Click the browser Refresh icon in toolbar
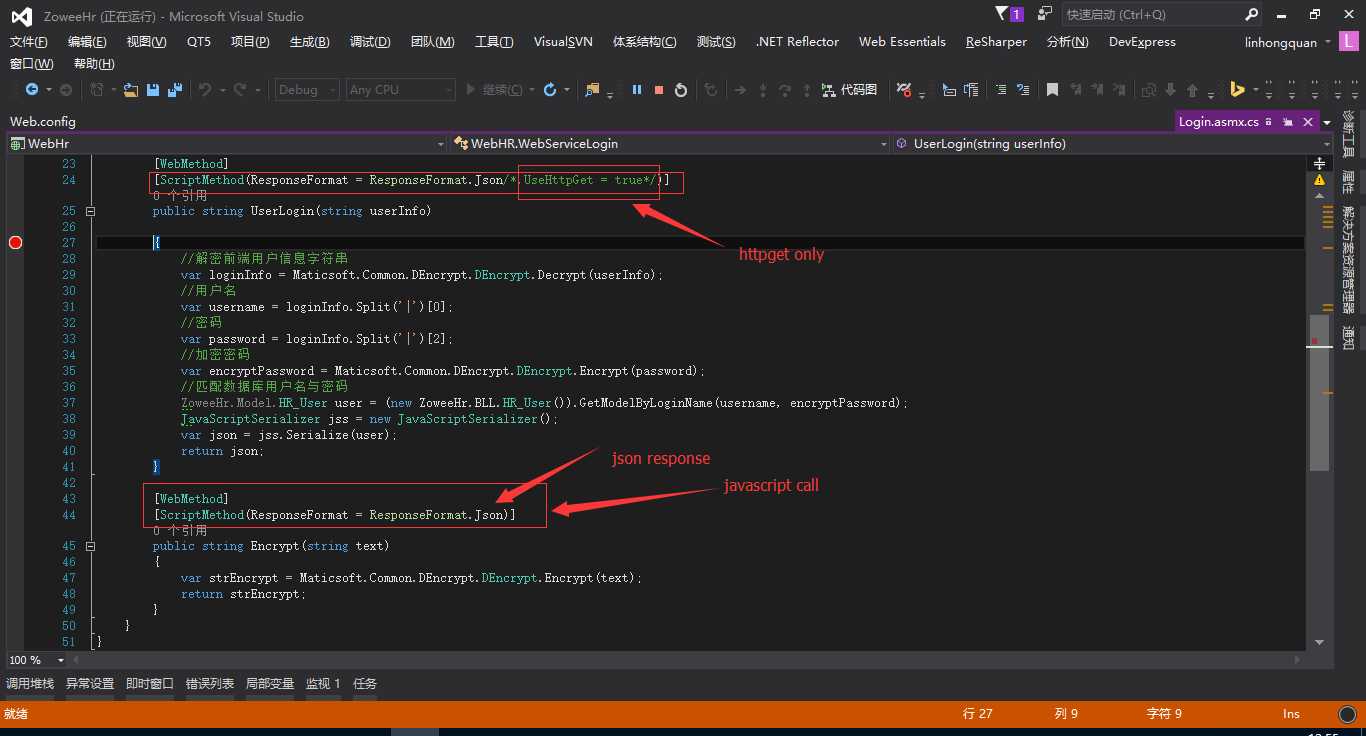The width and height of the screenshot is (1366, 736). [x=550, y=90]
